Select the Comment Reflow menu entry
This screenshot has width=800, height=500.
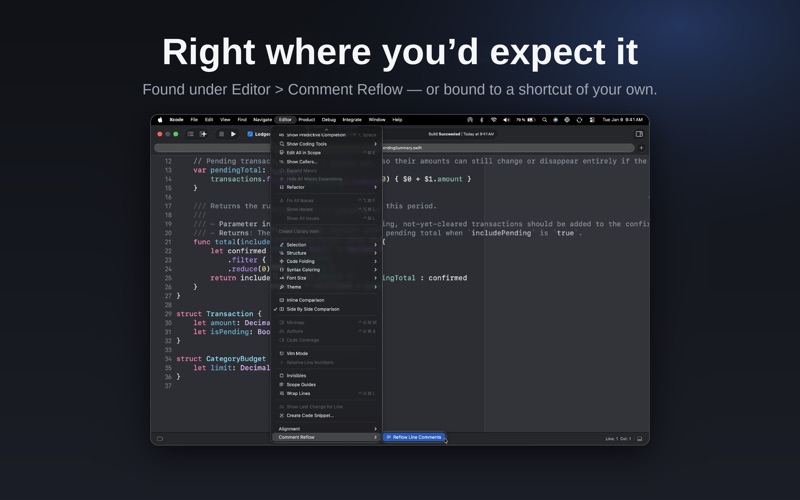point(327,437)
